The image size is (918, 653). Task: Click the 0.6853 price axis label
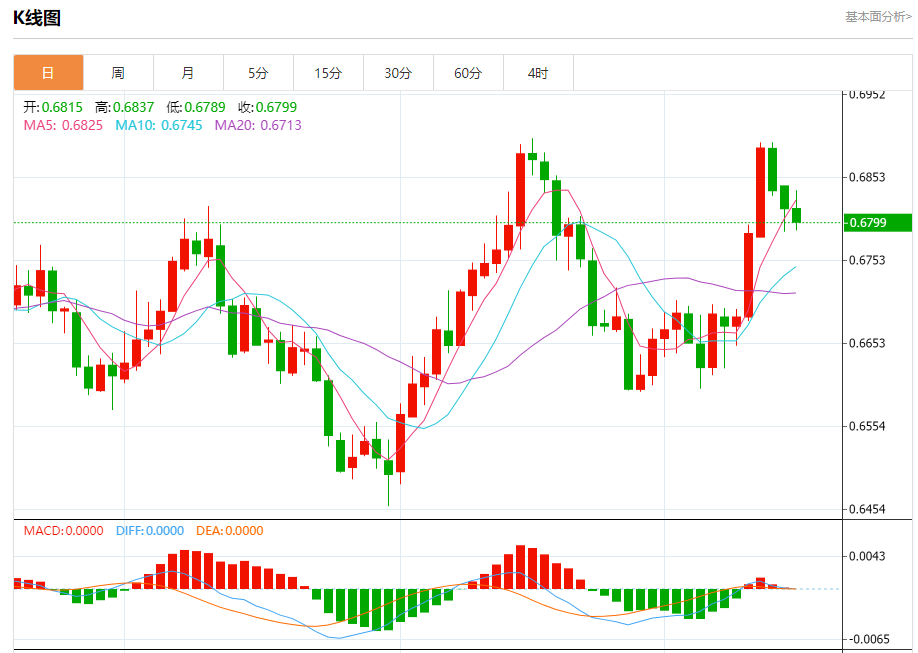point(868,177)
